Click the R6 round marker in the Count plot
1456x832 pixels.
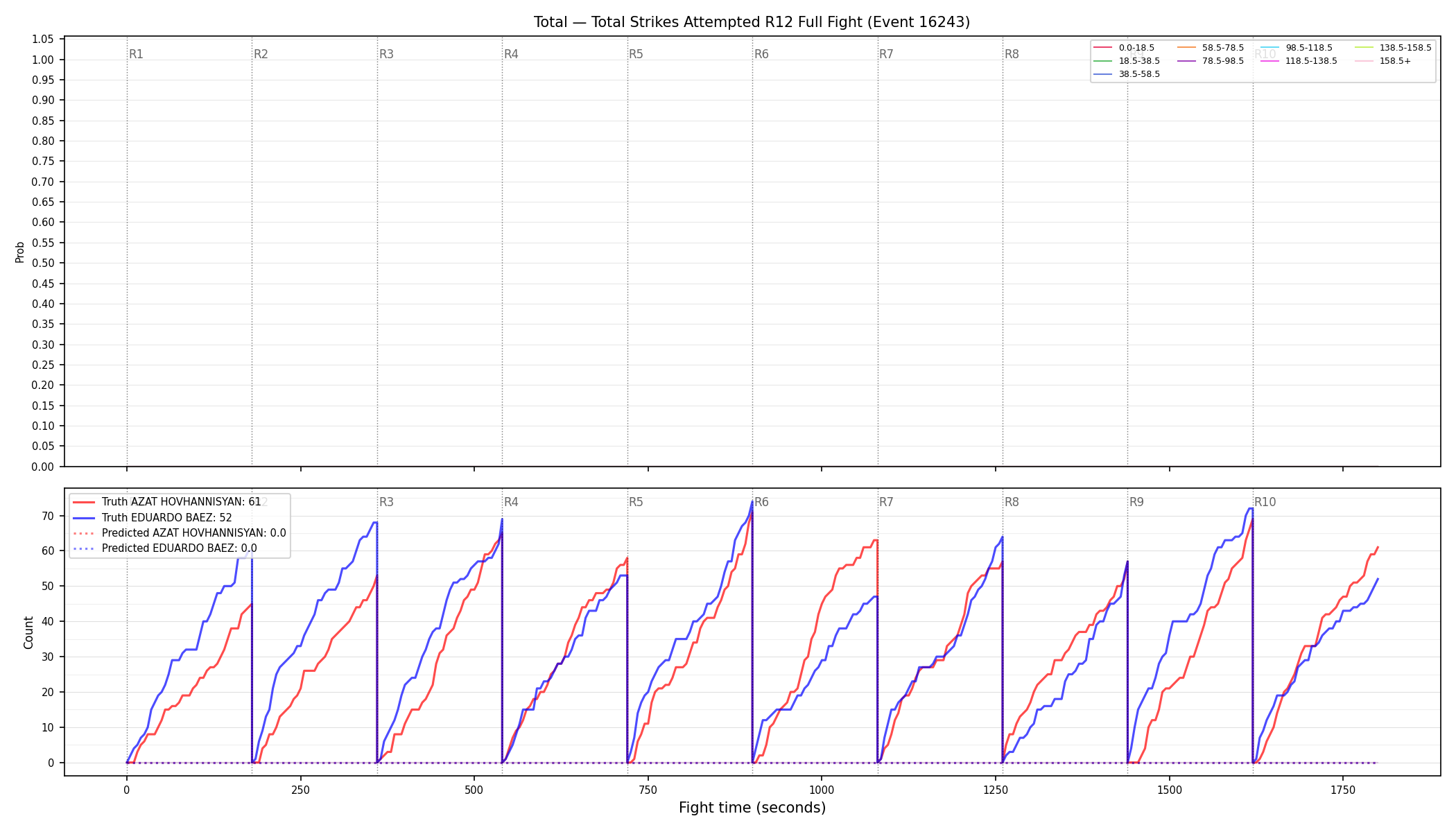click(761, 502)
